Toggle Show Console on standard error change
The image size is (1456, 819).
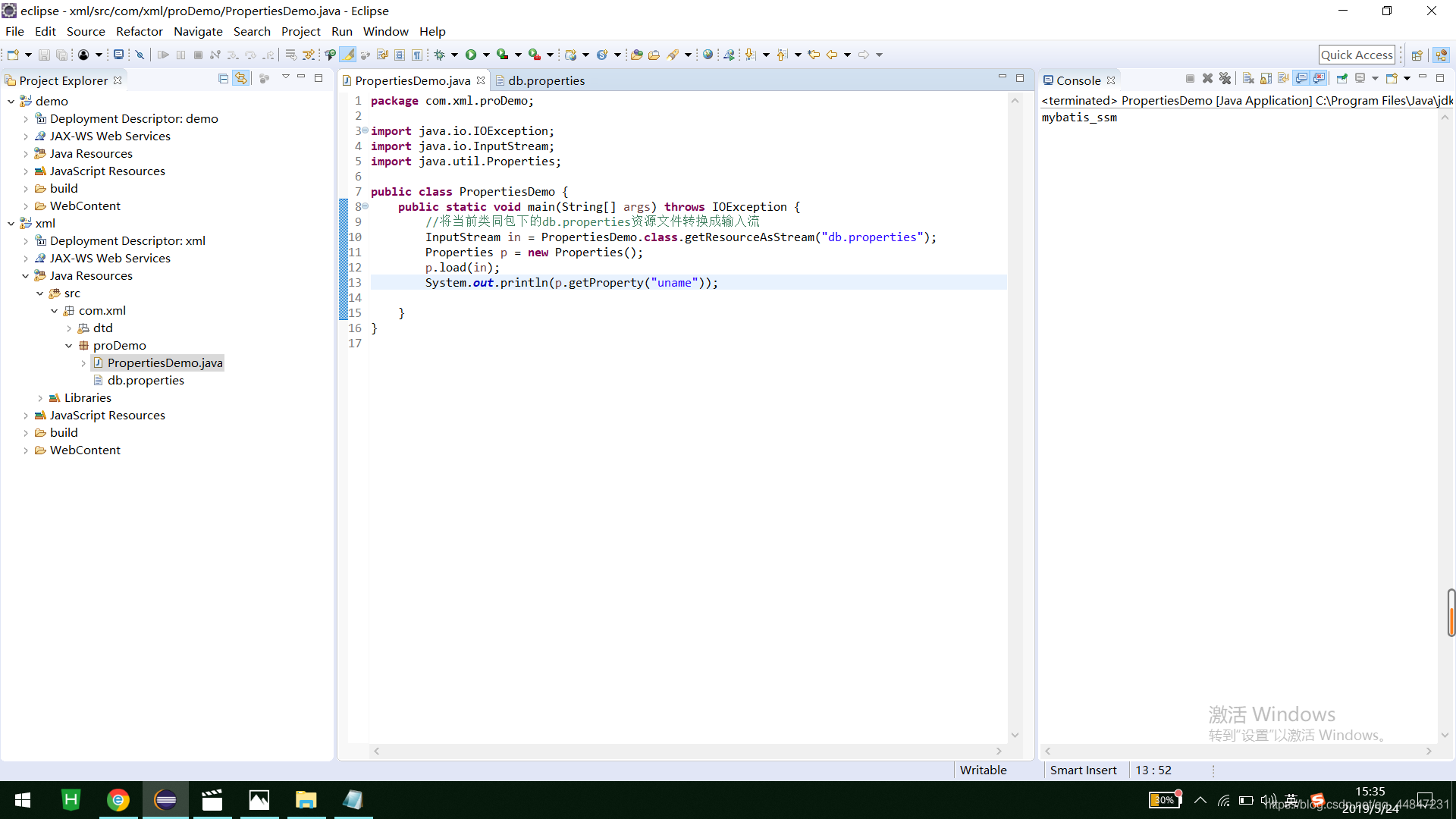click(1319, 79)
